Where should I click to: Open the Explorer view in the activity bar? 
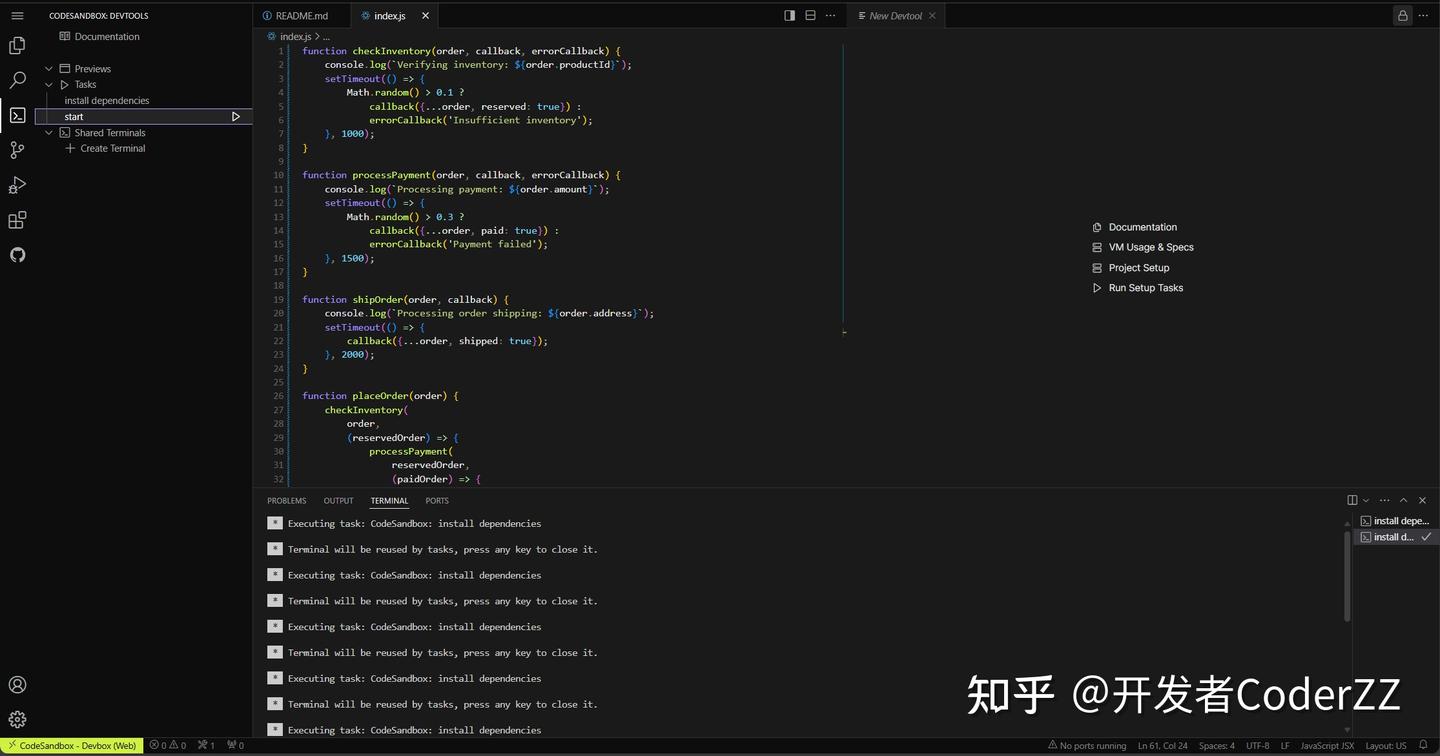coord(17,45)
